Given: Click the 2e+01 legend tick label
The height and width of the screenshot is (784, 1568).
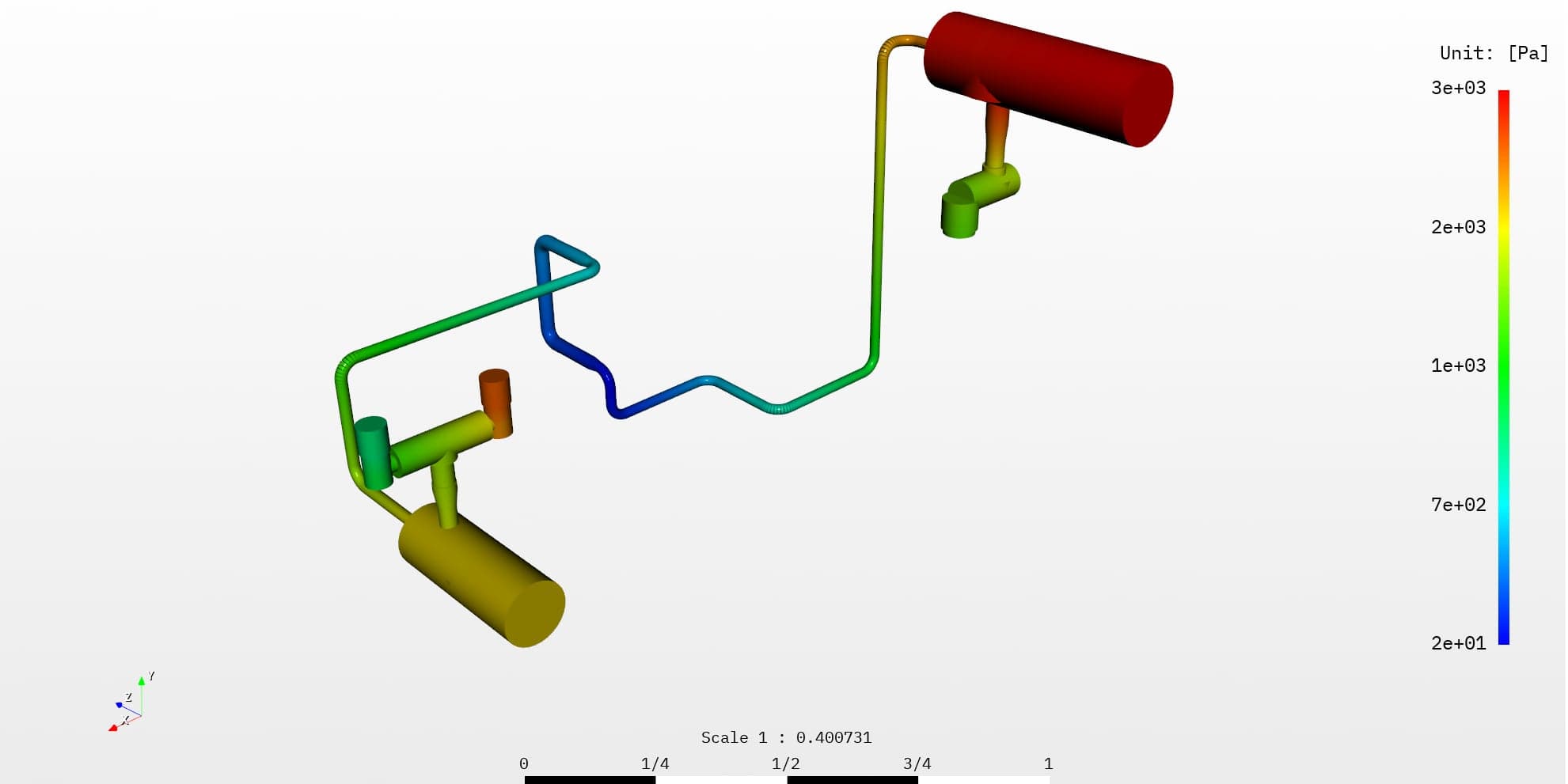Looking at the screenshot, I should click(1456, 643).
